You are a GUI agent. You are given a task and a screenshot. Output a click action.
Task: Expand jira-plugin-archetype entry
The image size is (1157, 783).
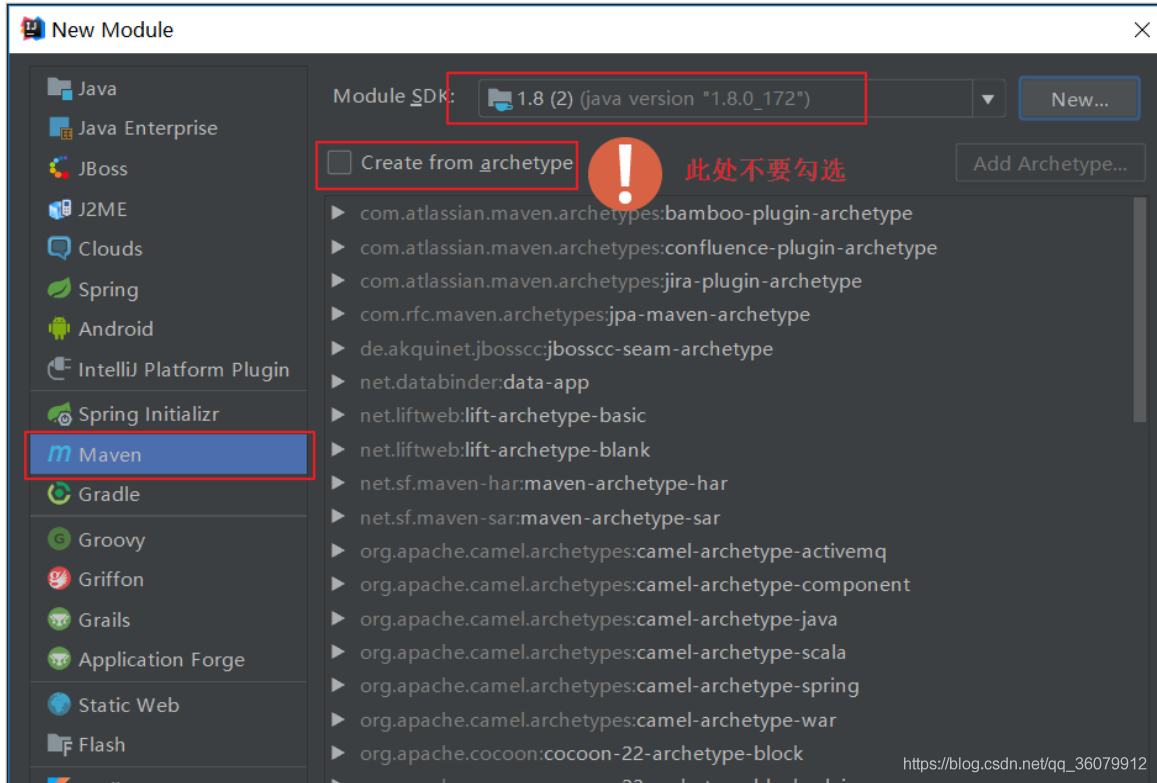tap(338, 280)
